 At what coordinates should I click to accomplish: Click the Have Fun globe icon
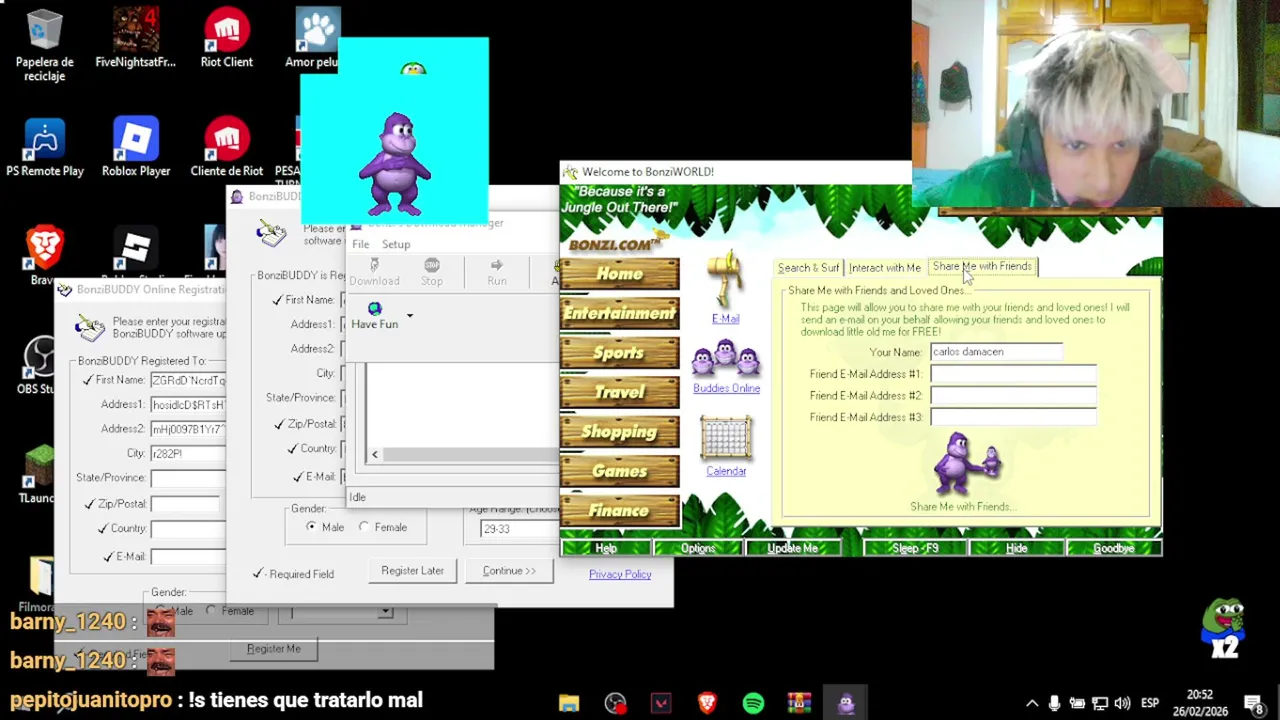[374, 309]
